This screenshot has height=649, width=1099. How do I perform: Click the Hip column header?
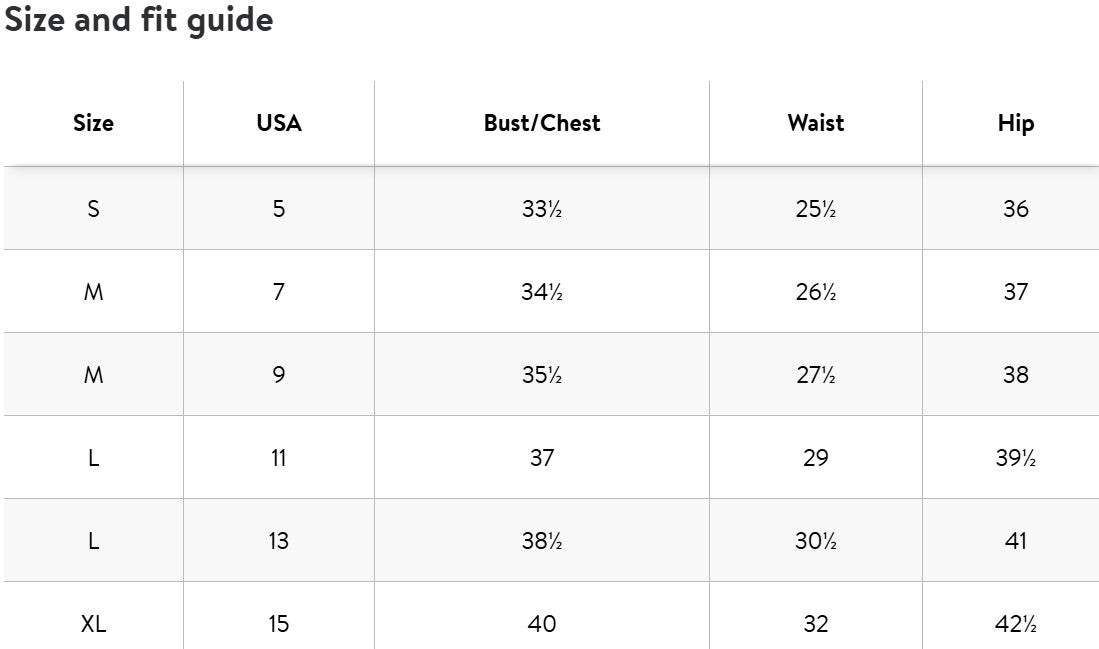(x=1015, y=123)
